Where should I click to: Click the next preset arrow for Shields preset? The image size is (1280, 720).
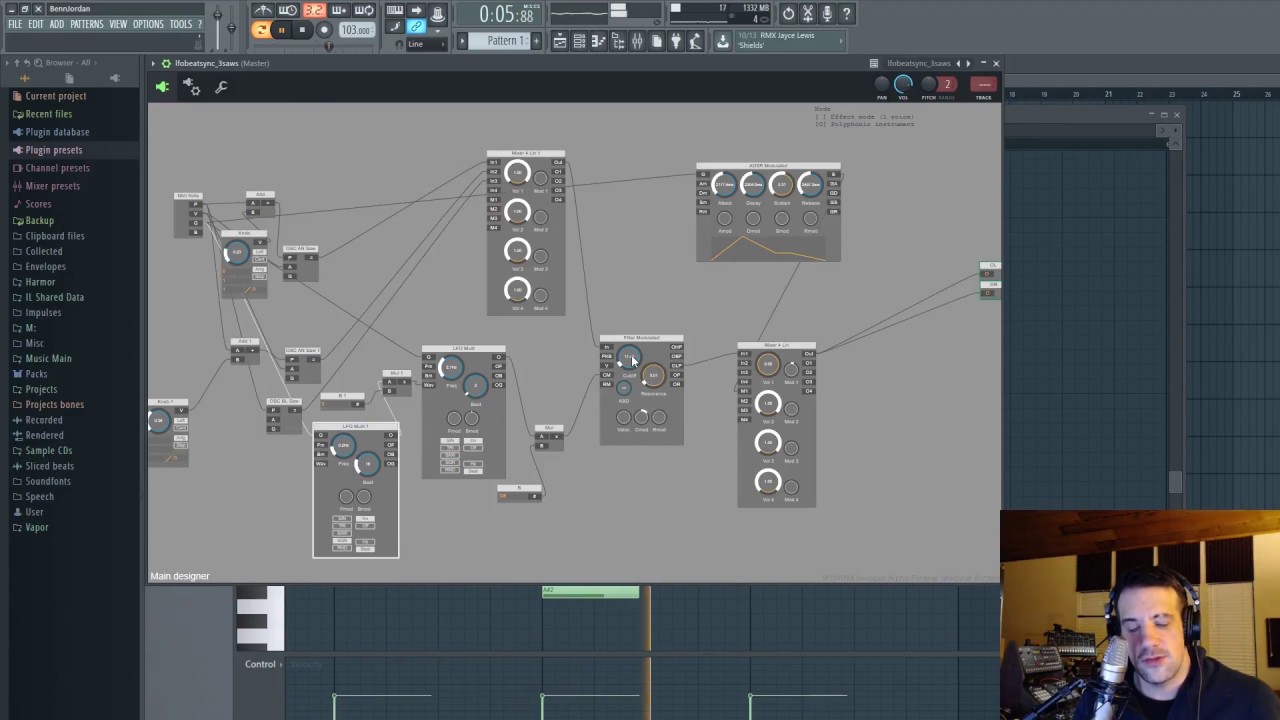(840, 41)
